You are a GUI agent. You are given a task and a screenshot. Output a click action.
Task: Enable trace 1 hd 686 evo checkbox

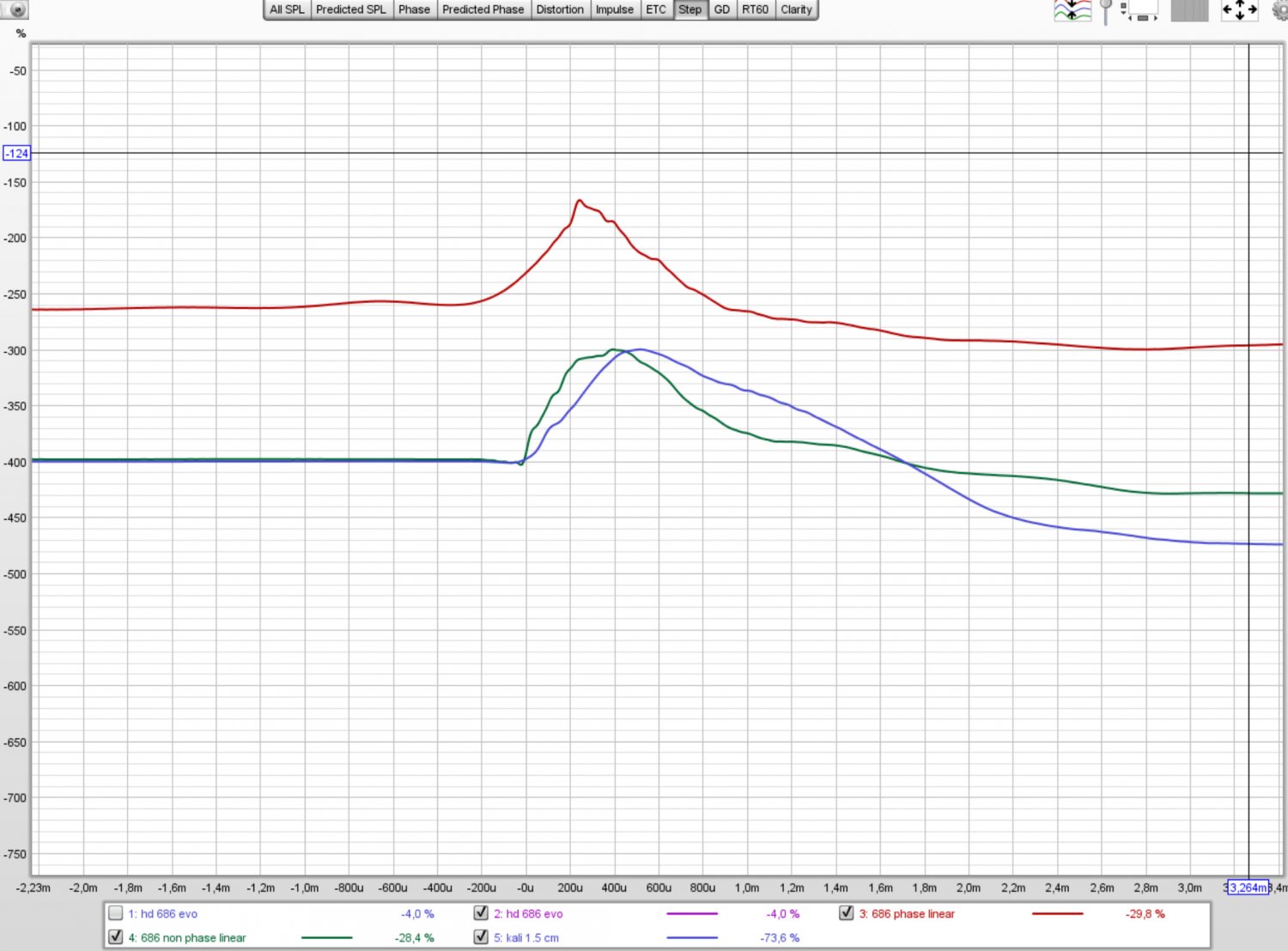point(116,913)
